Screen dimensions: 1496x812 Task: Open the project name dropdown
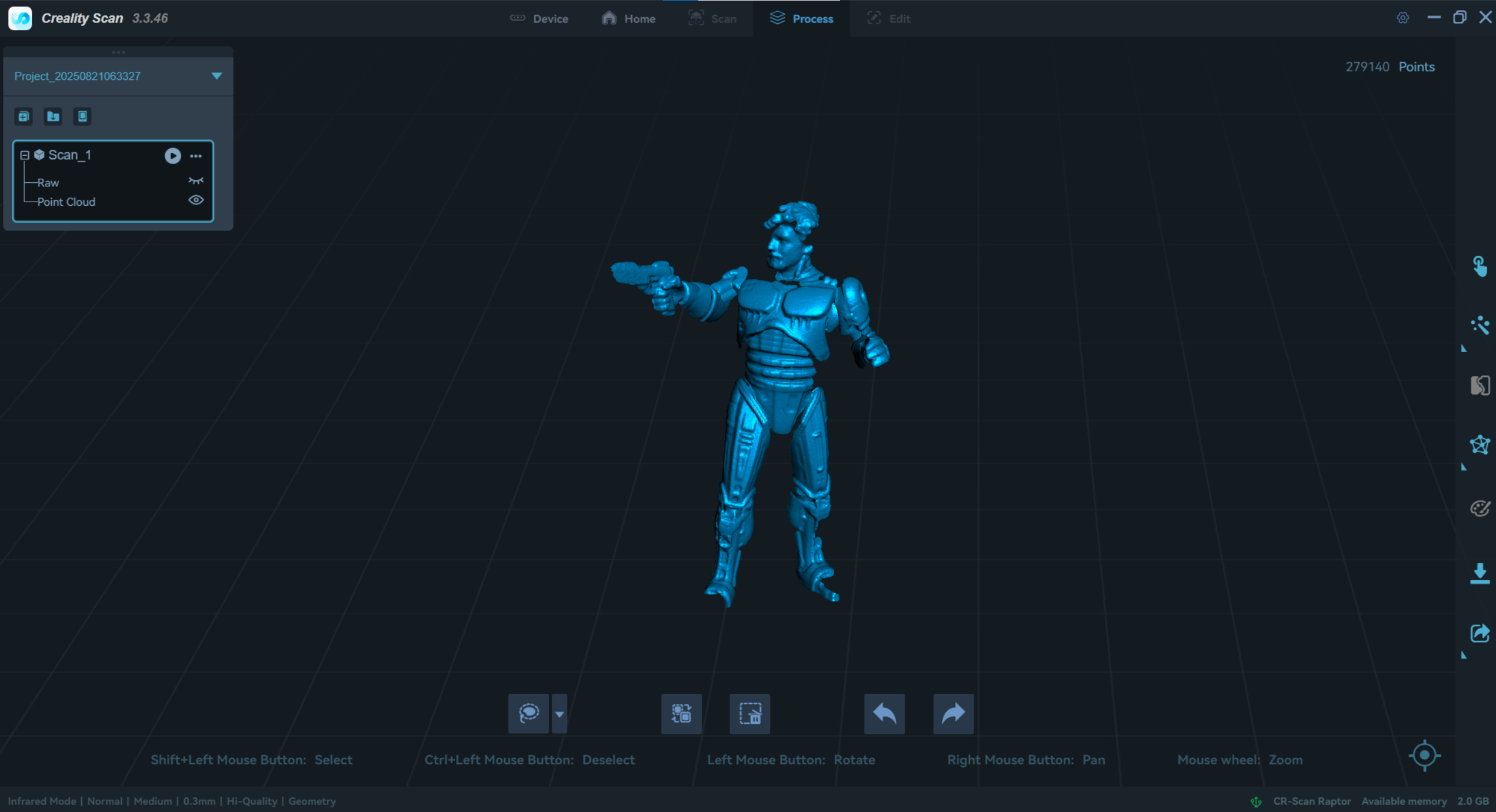(216, 76)
